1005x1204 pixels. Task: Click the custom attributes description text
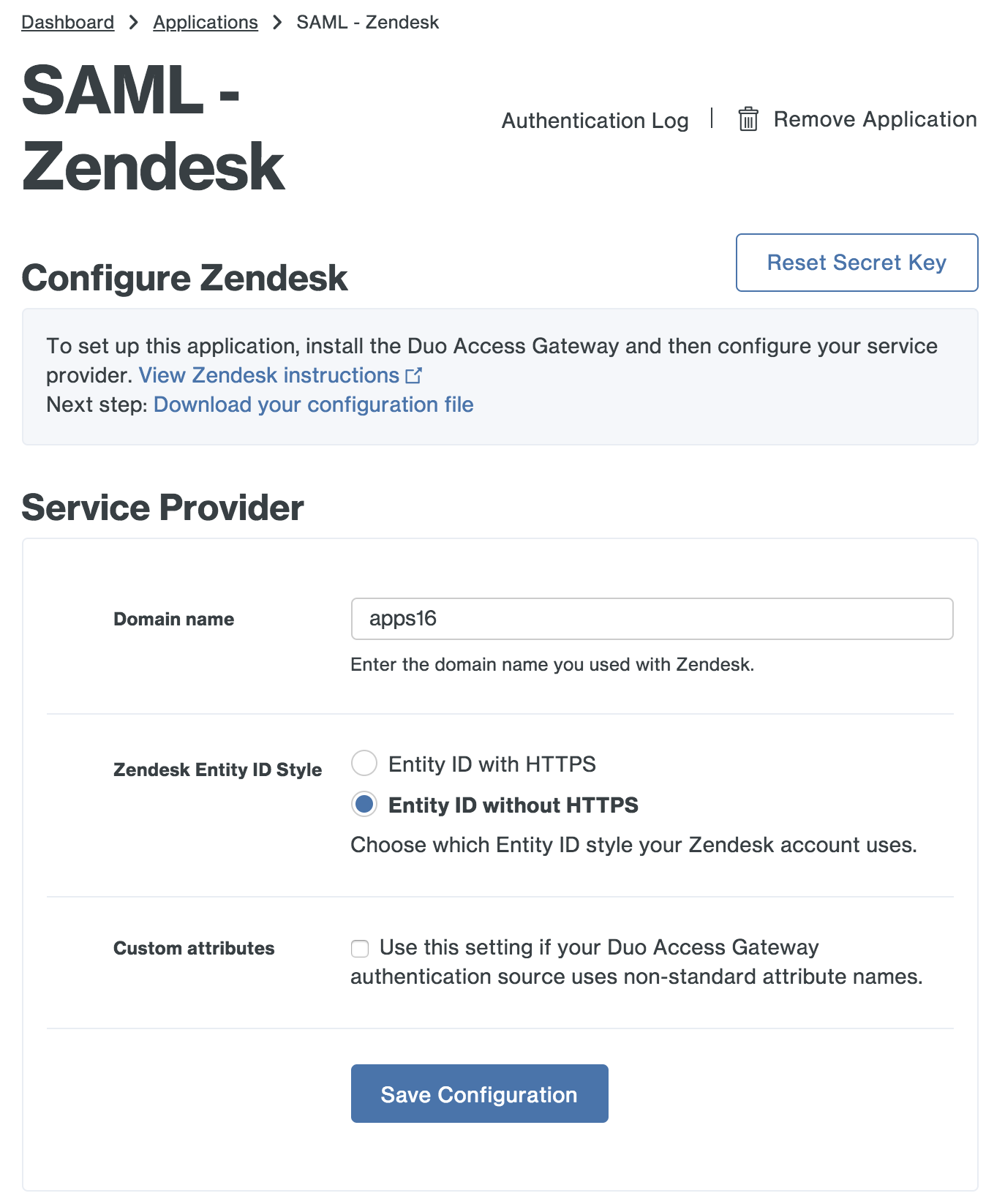pos(636,962)
